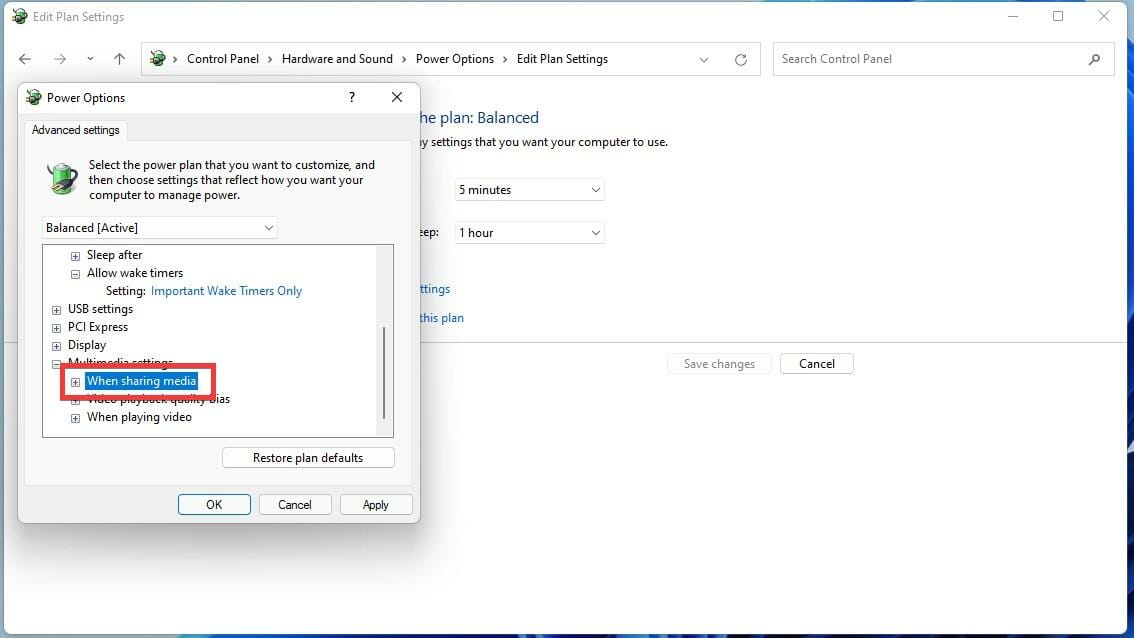Click the help question mark in Power Options
Viewport: 1134px width, 638px height.
tap(351, 97)
